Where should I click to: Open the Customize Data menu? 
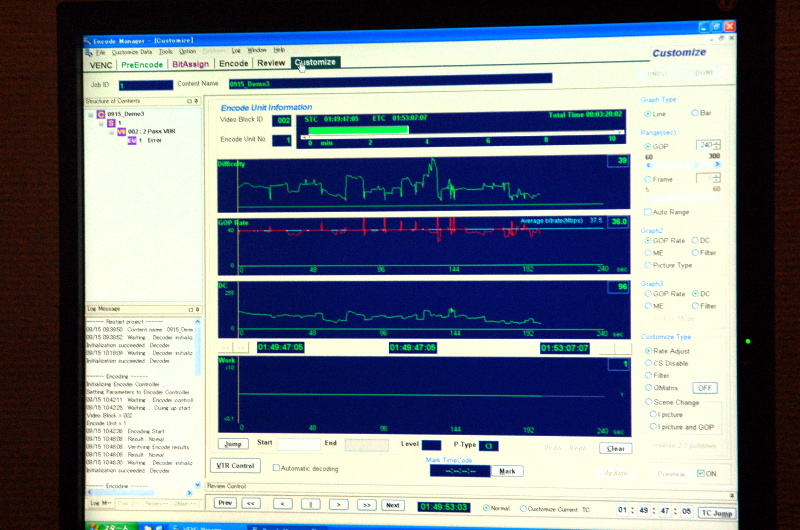tap(132, 50)
